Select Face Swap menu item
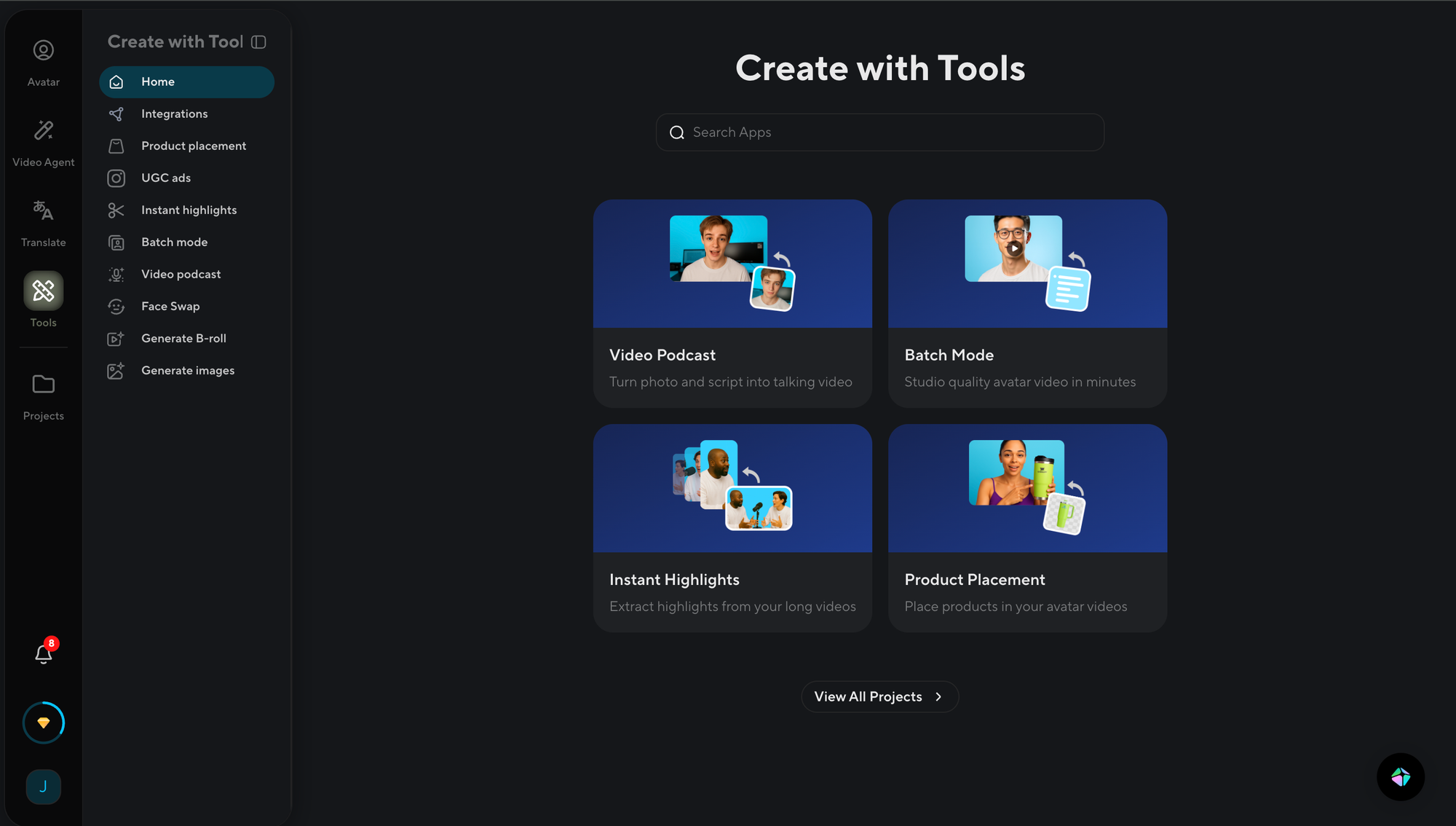Screen dimensions: 1456x826 [170, 306]
